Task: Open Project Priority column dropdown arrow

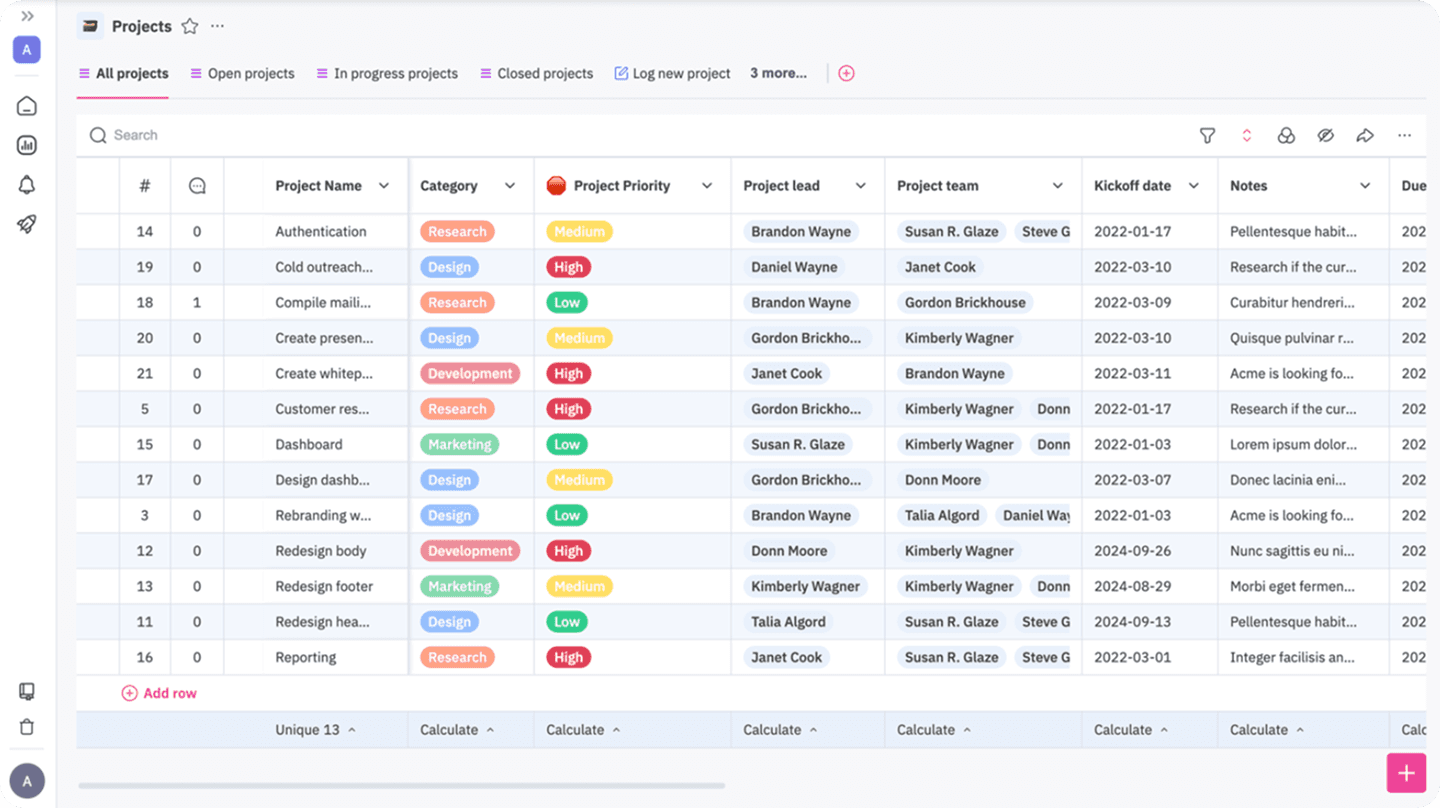Action: [707, 186]
